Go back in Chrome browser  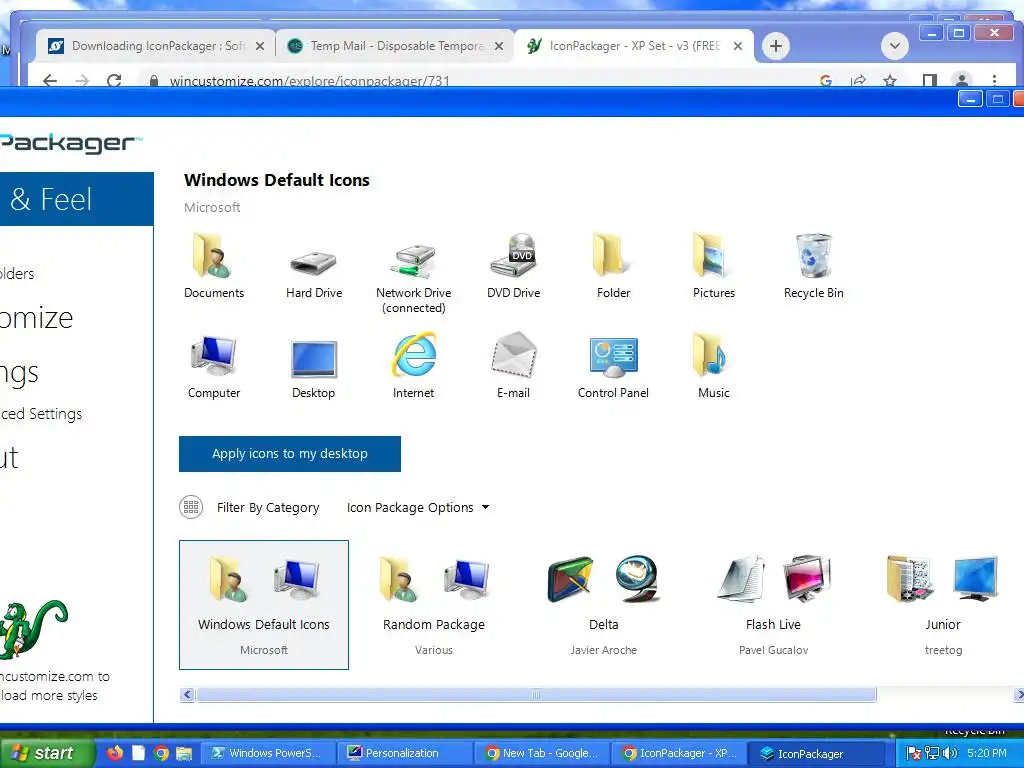[x=50, y=80]
